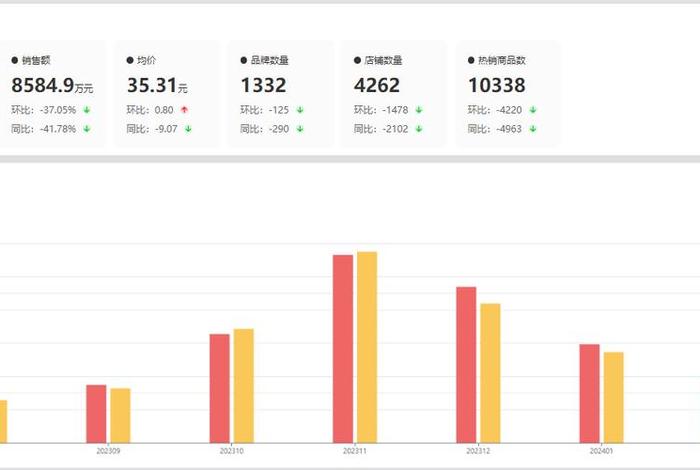The width and height of the screenshot is (700, 470).
Task: Click the red up arrow beside 环比 0.80
Action: point(184,110)
